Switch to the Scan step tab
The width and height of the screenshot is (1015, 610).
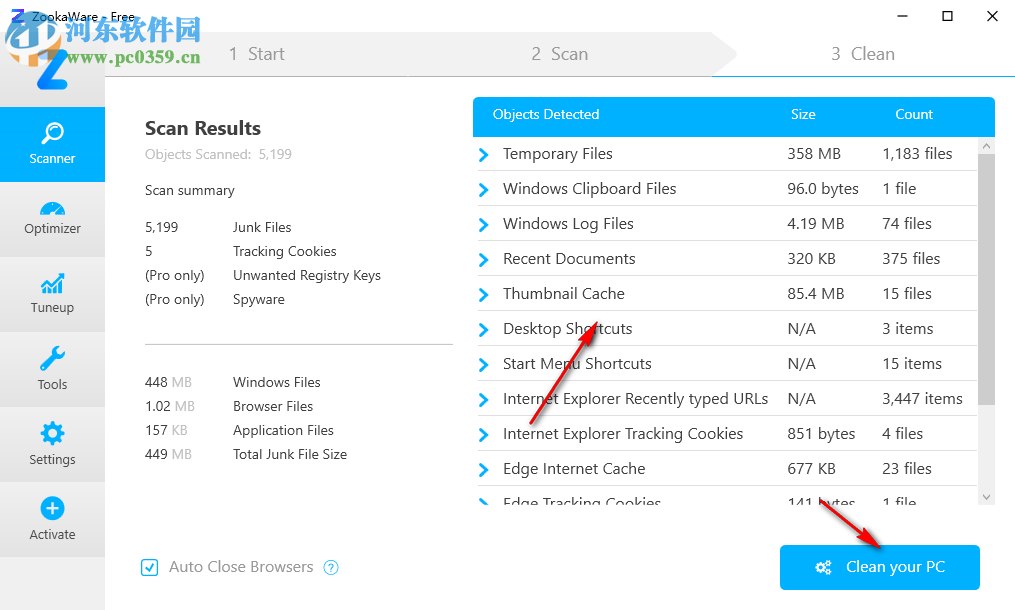click(559, 54)
